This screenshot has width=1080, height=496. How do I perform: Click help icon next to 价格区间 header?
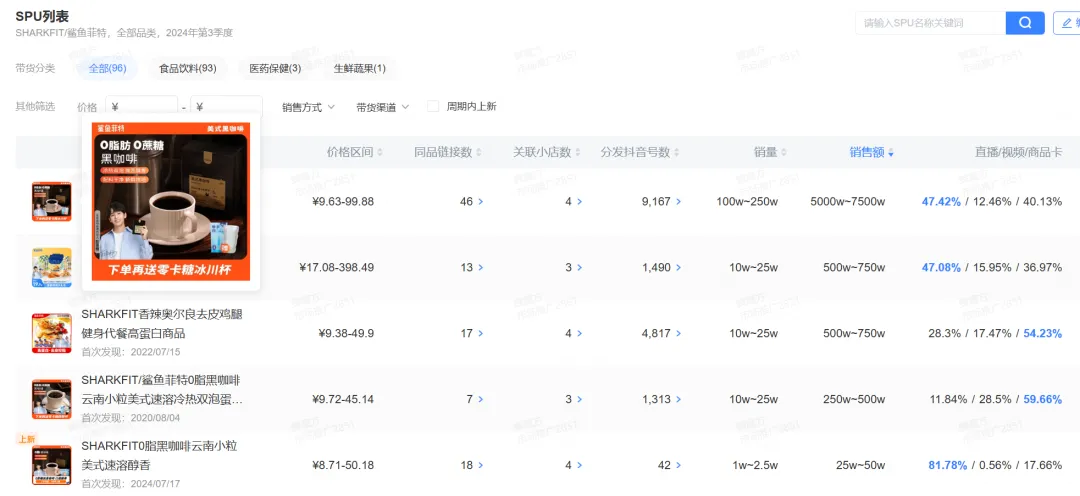click(x=380, y=152)
